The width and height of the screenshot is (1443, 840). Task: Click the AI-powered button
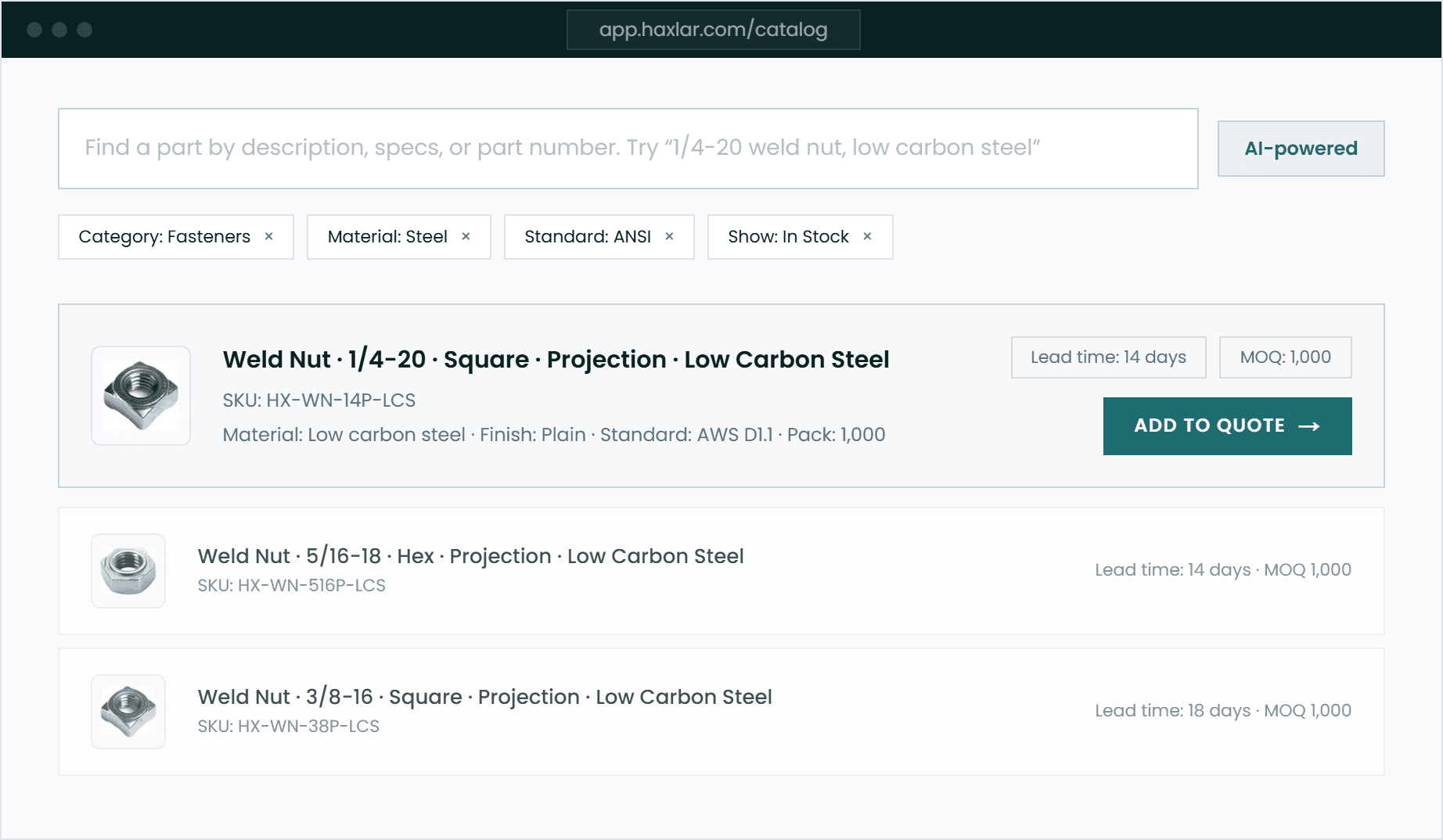click(1301, 149)
